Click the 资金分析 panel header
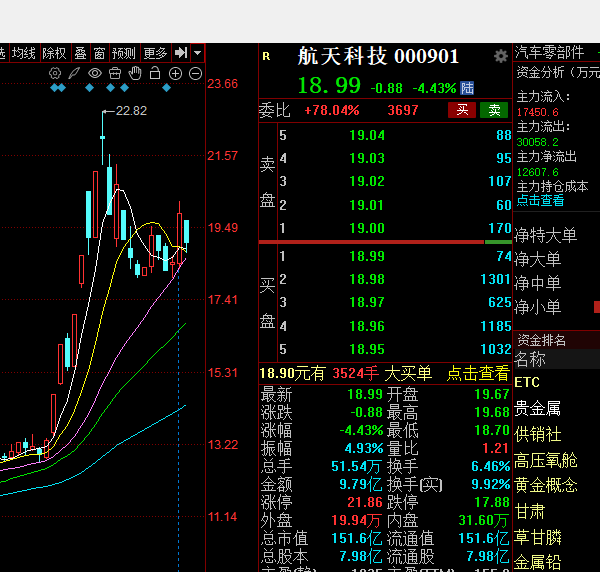 (x=558, y=72)
